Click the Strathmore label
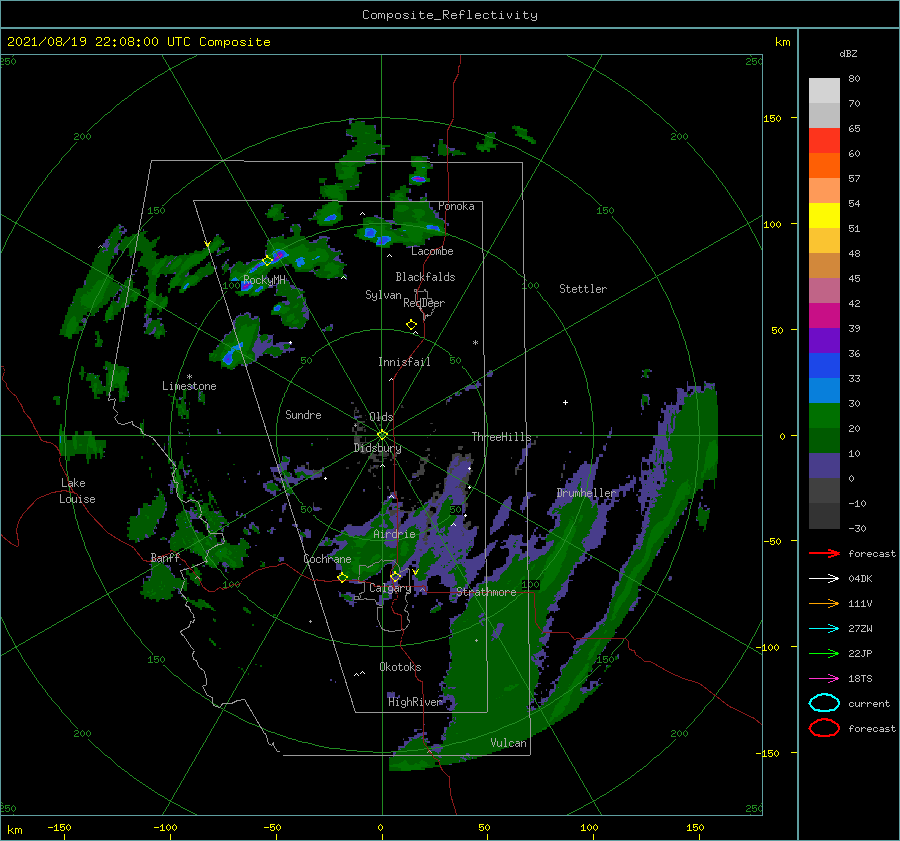 [x=486, y=592]
